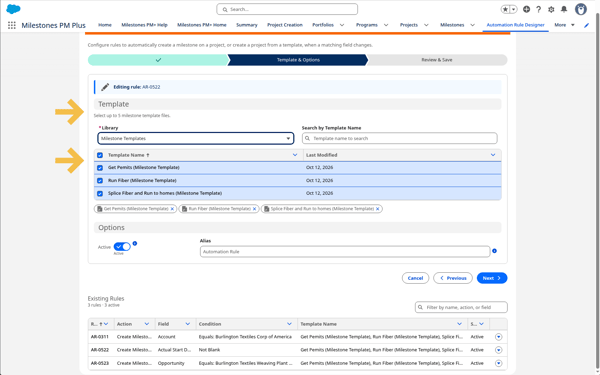The width and height of the screenshot is (600, 375).
Task: Expand the Milestones nav dropdown
Action: click(473, 25)
